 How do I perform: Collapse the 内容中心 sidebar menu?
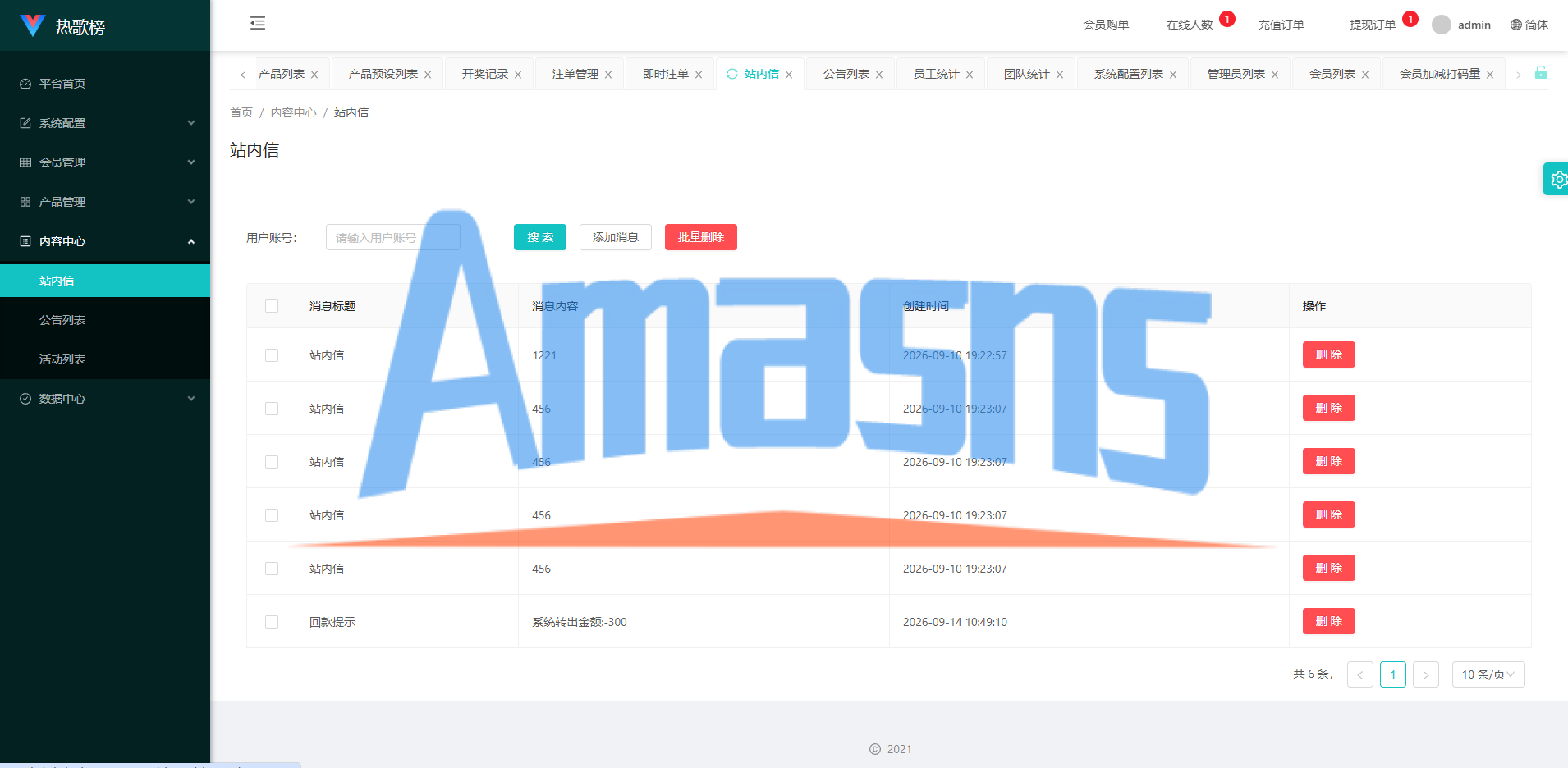[x=105, y=241]
